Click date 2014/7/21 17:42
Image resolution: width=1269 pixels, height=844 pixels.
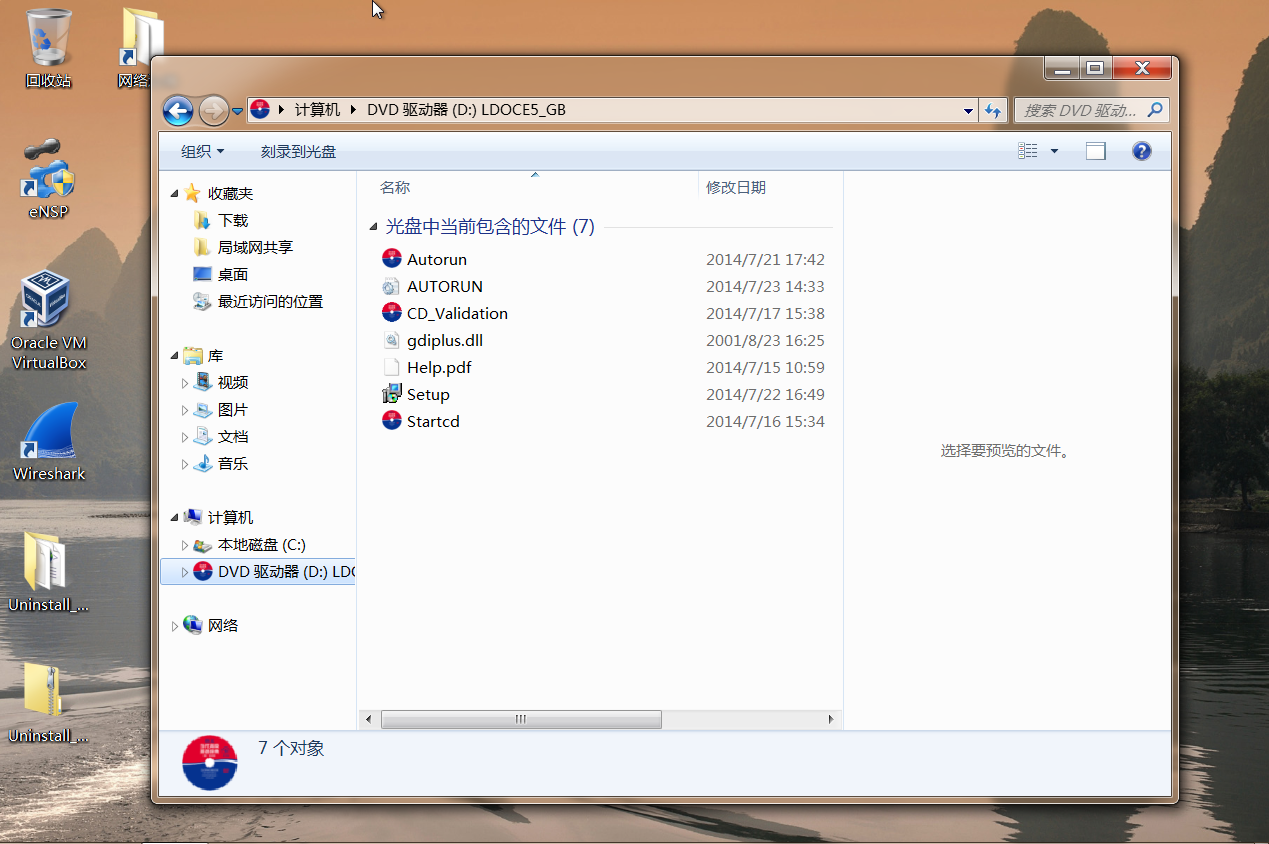[x=765, y=259]
